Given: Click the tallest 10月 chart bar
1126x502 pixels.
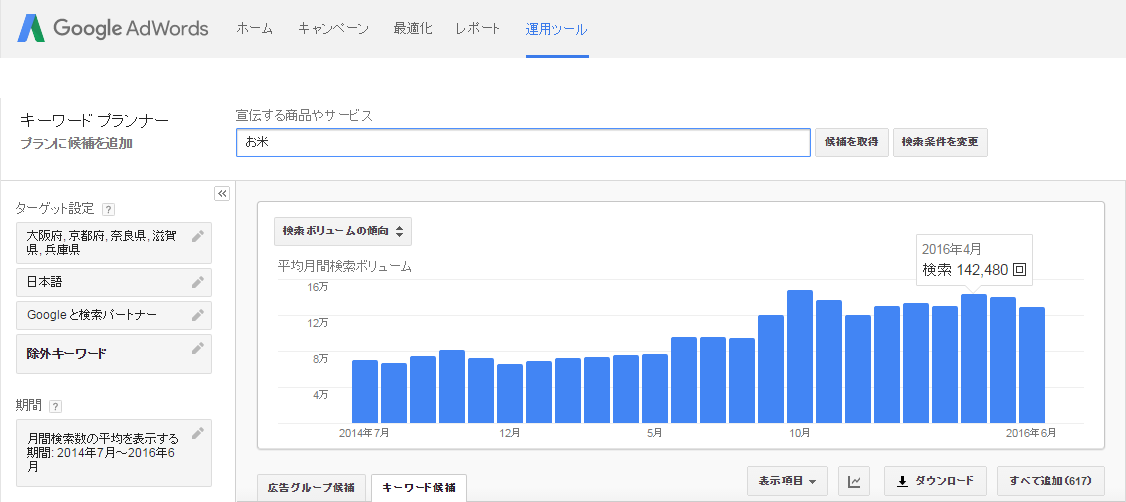Looking at the screenshot, I should coord(800,356).
